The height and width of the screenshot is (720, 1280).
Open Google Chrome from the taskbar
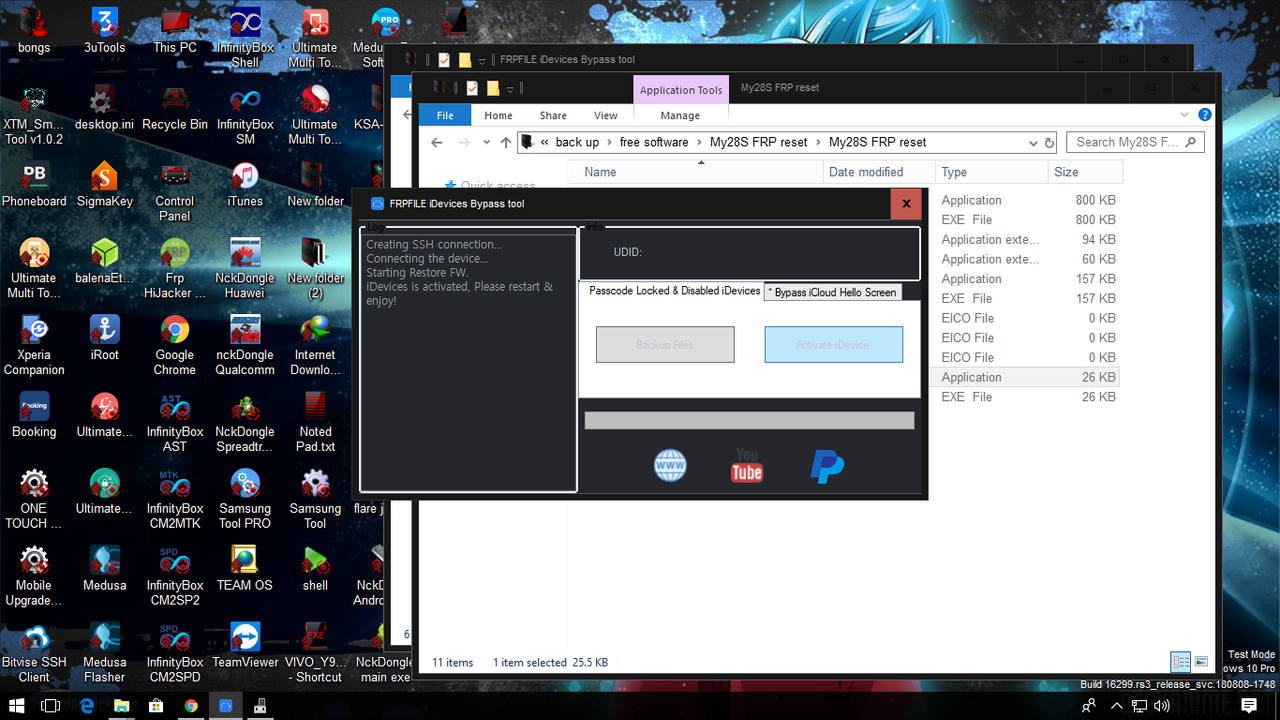click(191, 705)
